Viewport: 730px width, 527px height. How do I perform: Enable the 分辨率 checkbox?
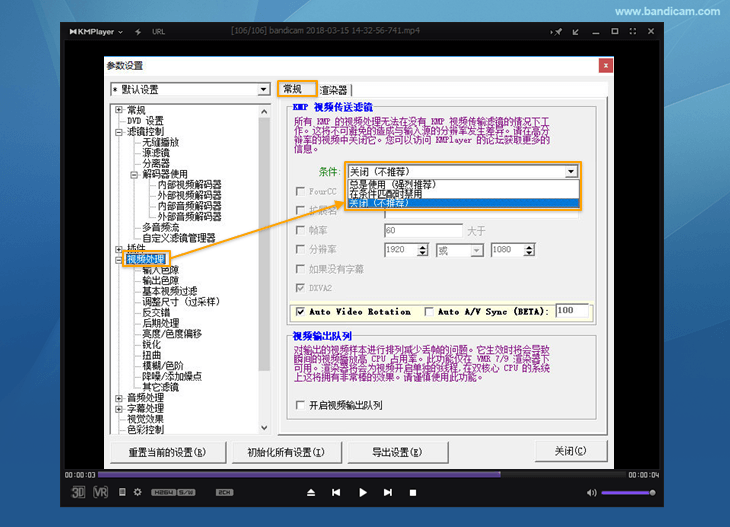(x=300, y=250)
